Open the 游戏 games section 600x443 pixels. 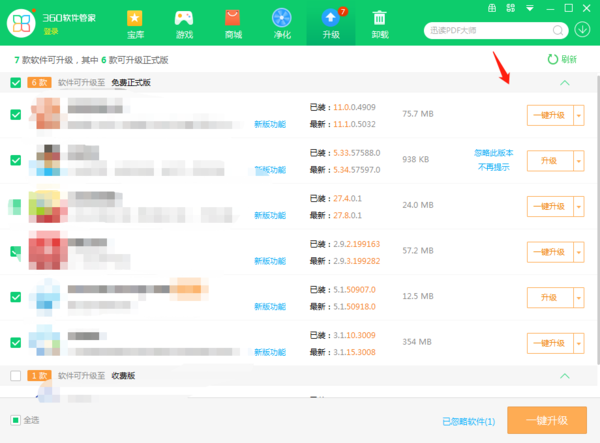[x=184, y=24]
